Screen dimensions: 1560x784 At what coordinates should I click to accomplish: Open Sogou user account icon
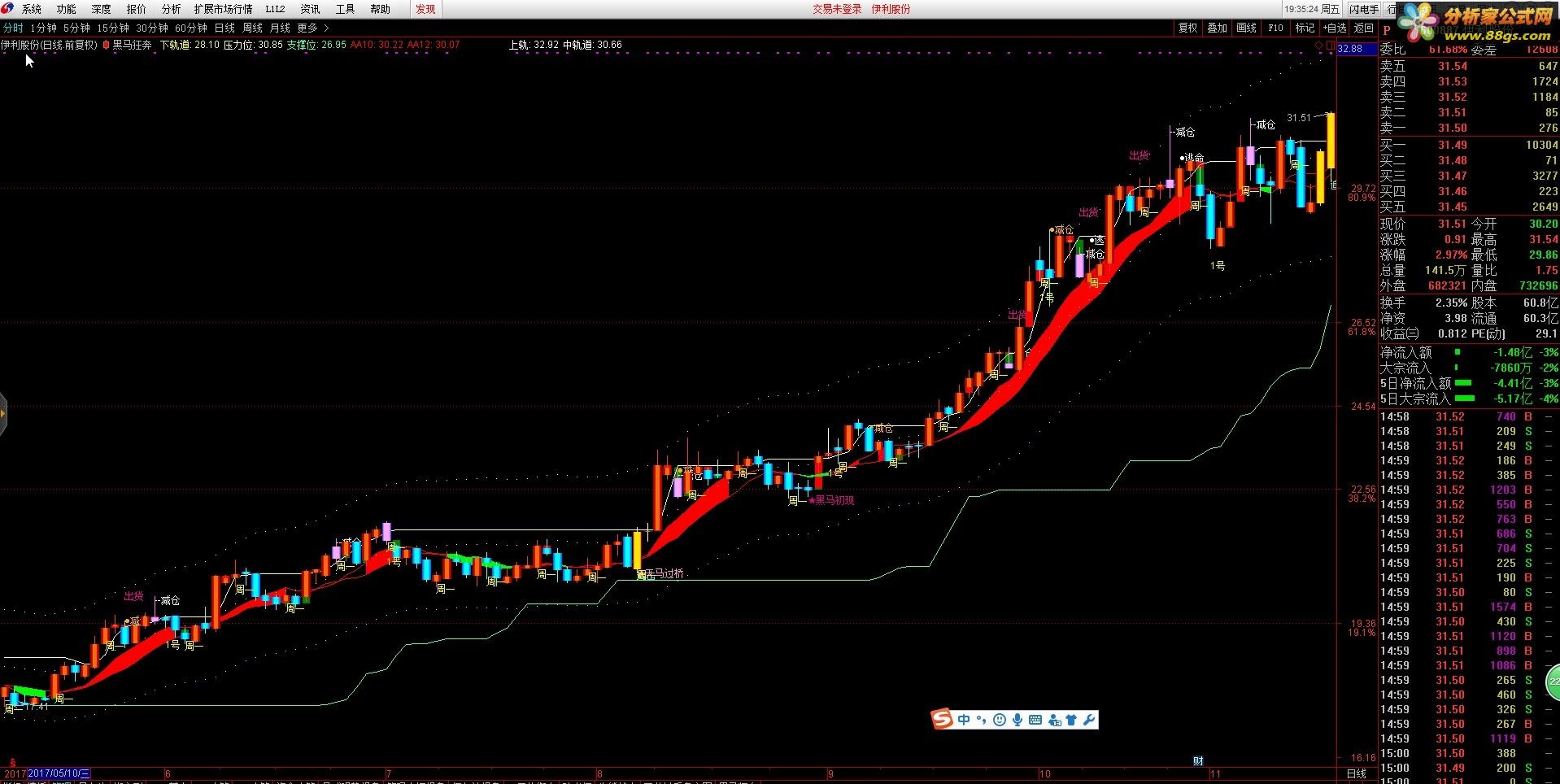(1054, 720)
